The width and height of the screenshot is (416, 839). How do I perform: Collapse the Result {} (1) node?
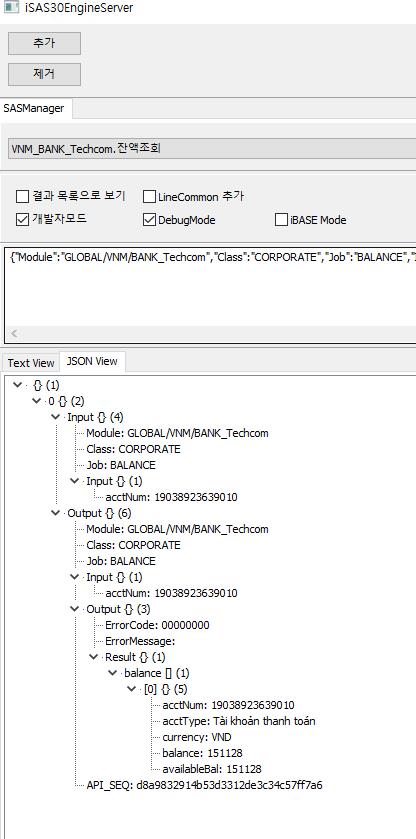pos(94,657)
